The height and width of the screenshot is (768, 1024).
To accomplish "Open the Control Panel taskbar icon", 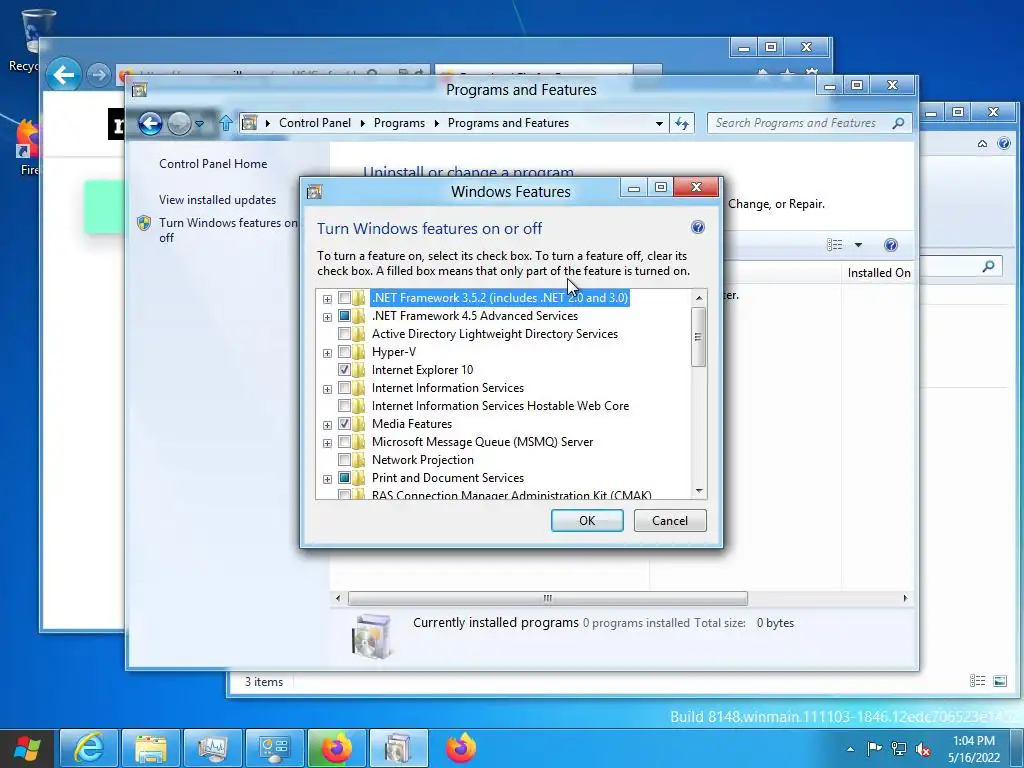I will point(275,748).
